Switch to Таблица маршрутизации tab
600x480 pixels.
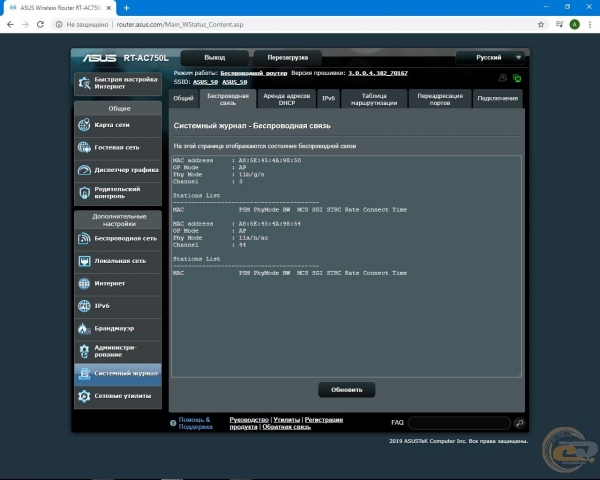[x=374, y=99]
